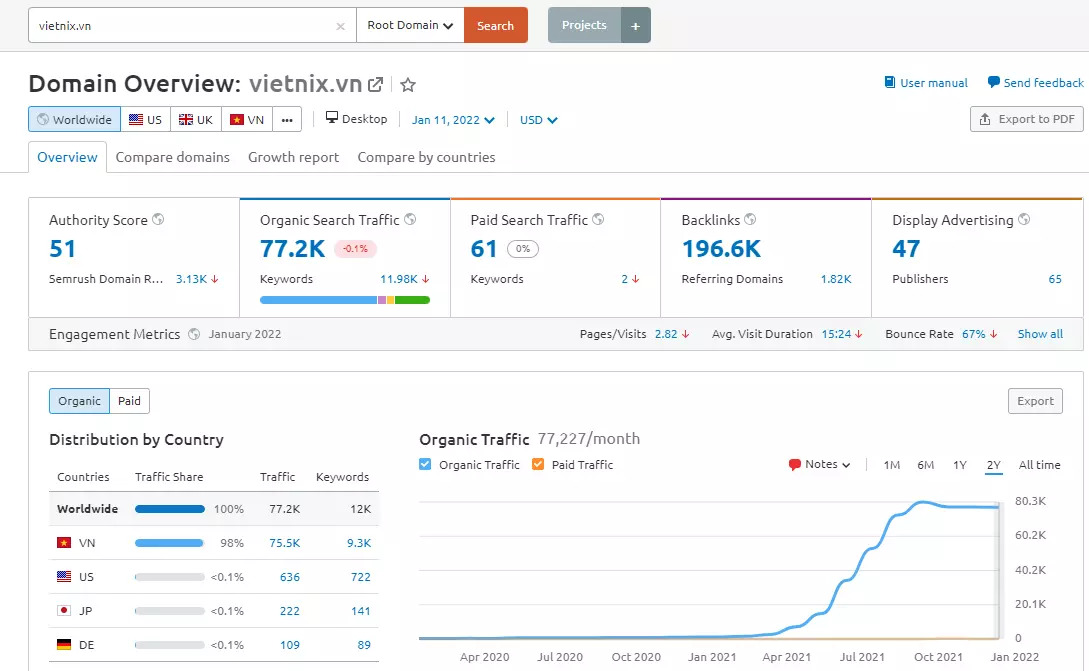
Task: Click the Worldwide globe icon
Action: 43,119
